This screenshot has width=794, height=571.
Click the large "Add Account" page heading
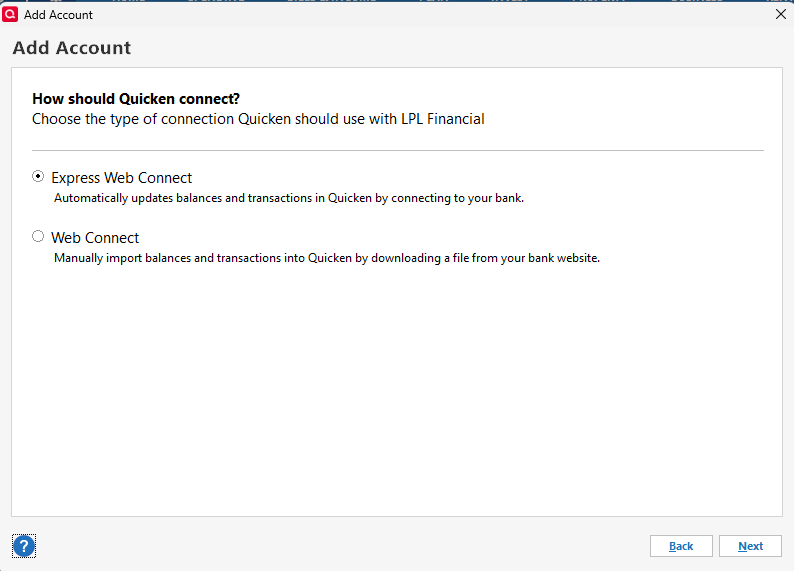point(71,48)
